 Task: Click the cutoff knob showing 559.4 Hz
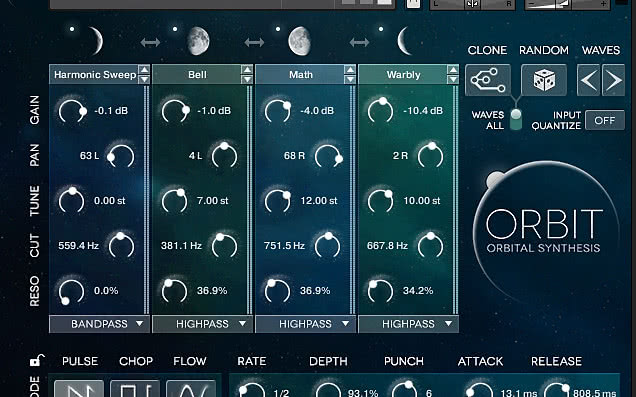[x=121, y=246]
